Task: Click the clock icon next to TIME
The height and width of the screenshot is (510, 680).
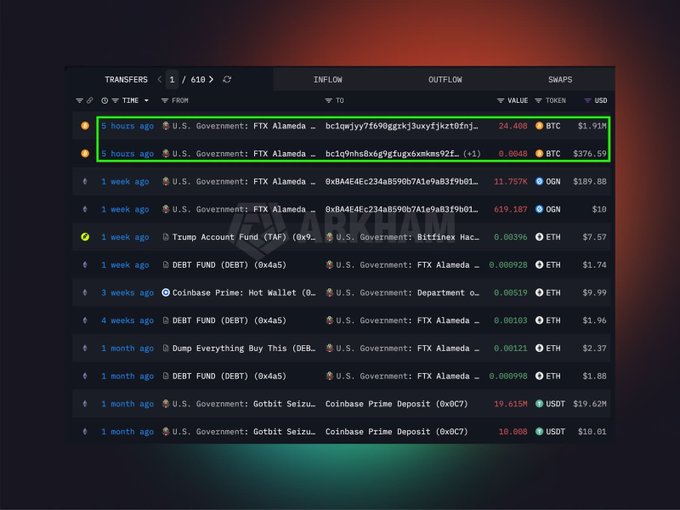Action: [105, 101]
